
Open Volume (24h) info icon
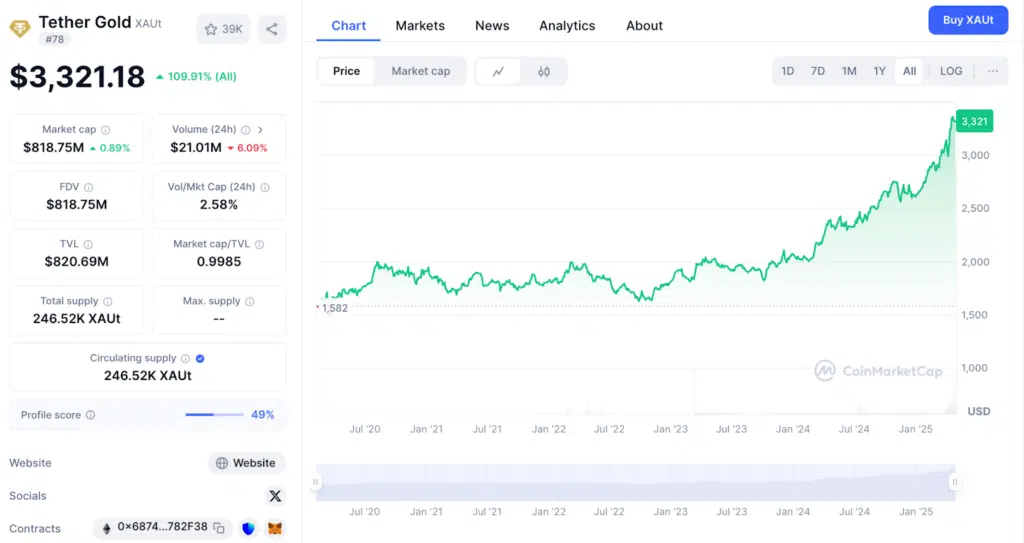[246, 130]
